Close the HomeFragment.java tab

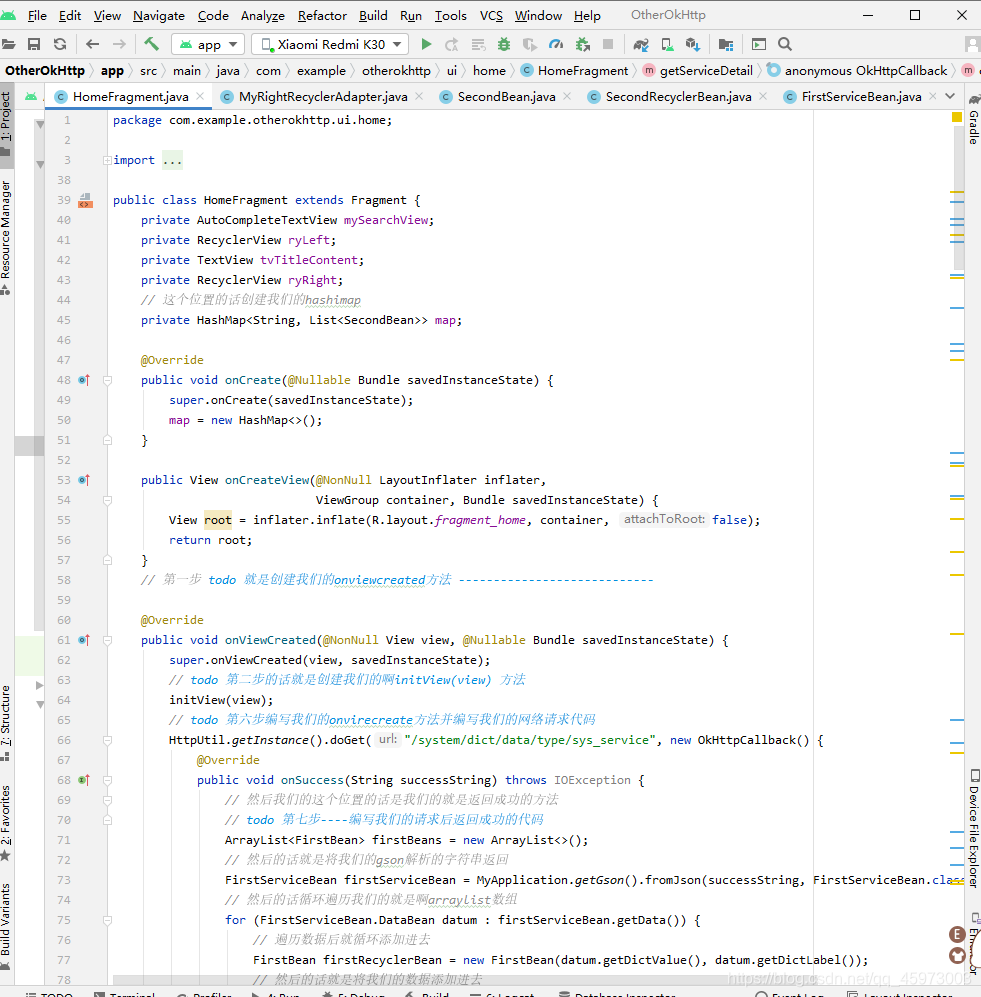click(x=200, y=96)
